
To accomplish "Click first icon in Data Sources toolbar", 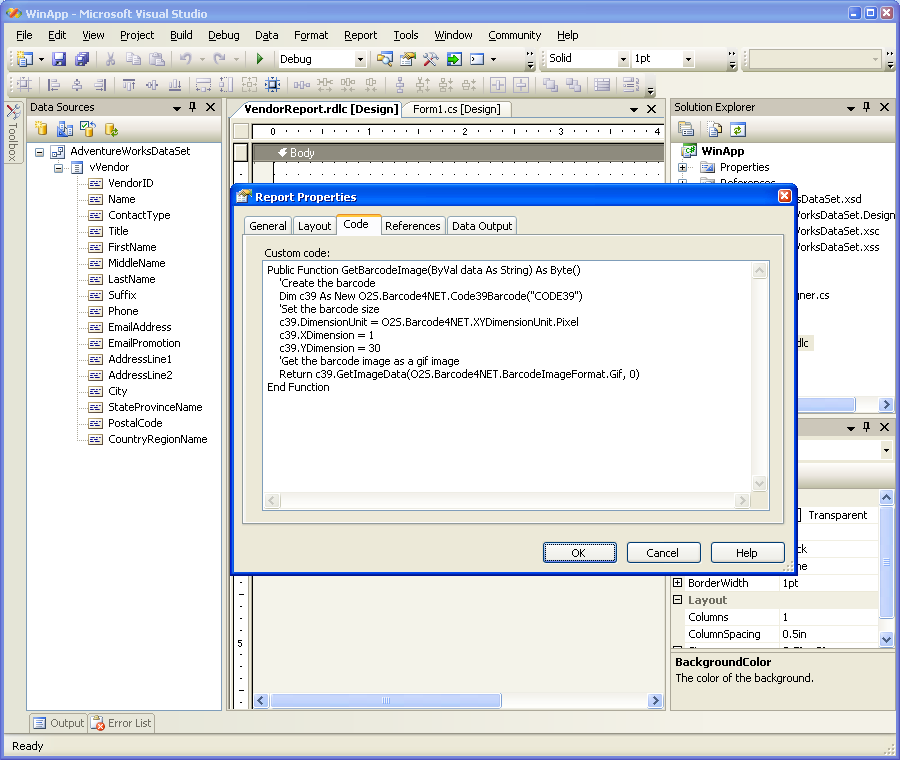I will (x=41, y=129).
